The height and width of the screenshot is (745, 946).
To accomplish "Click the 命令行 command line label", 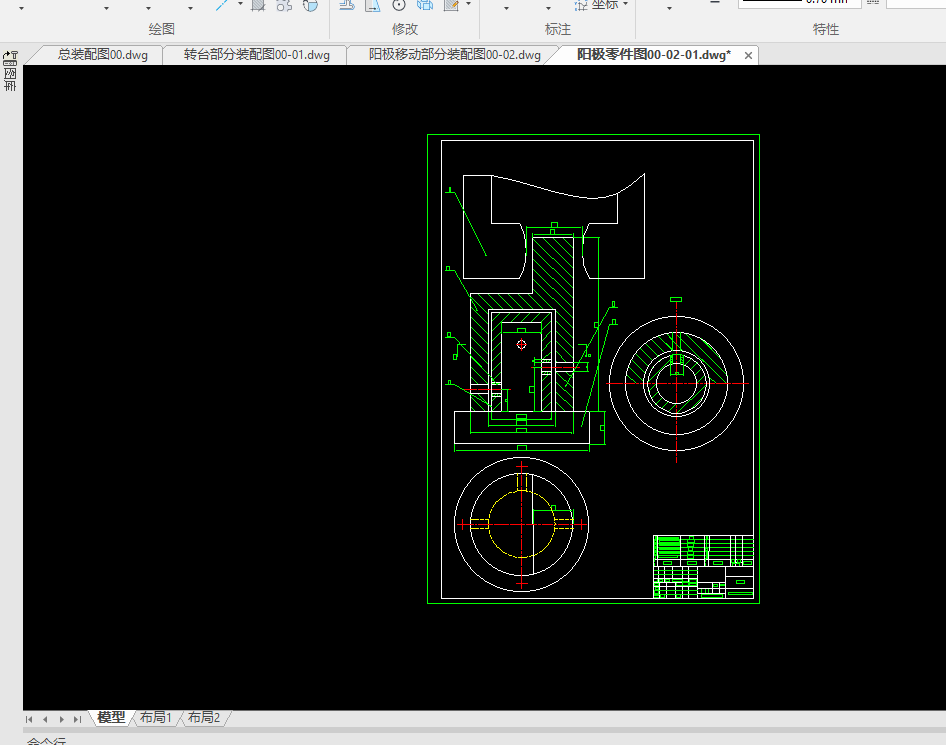I will click(46, 741).
